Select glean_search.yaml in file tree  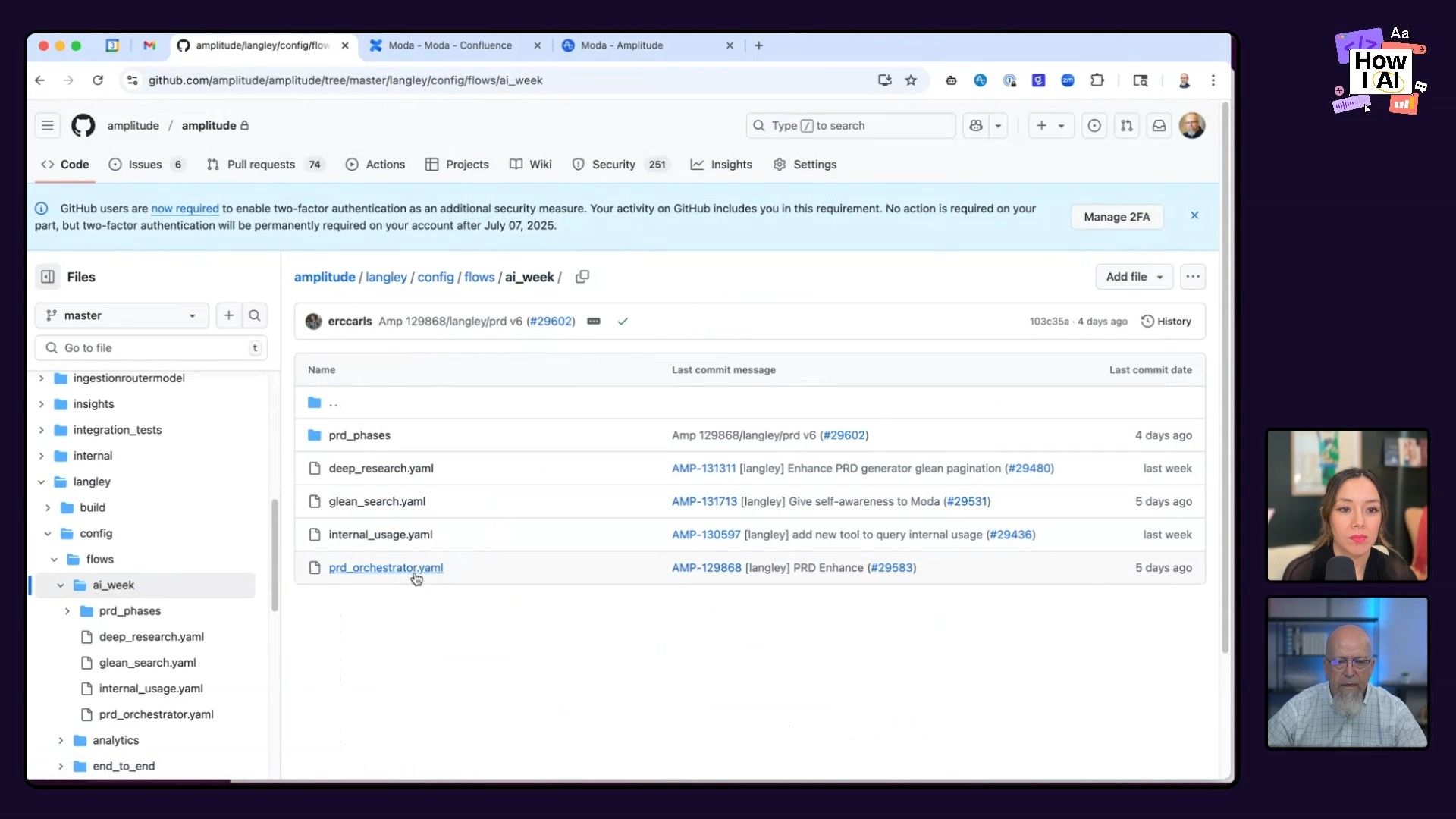[148, 663]
